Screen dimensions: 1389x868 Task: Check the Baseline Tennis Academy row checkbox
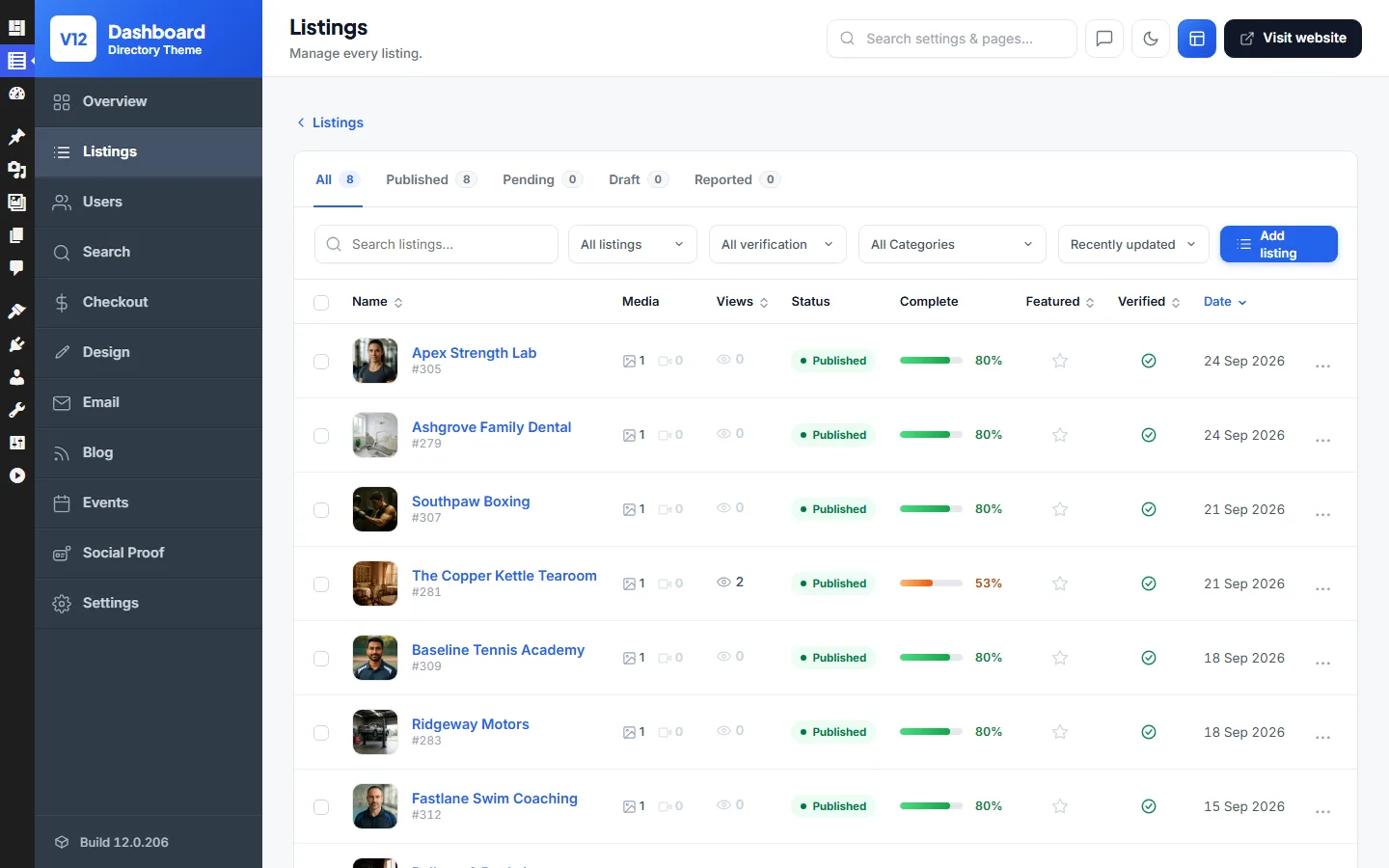pyautogui.click(x=321, y=659)
